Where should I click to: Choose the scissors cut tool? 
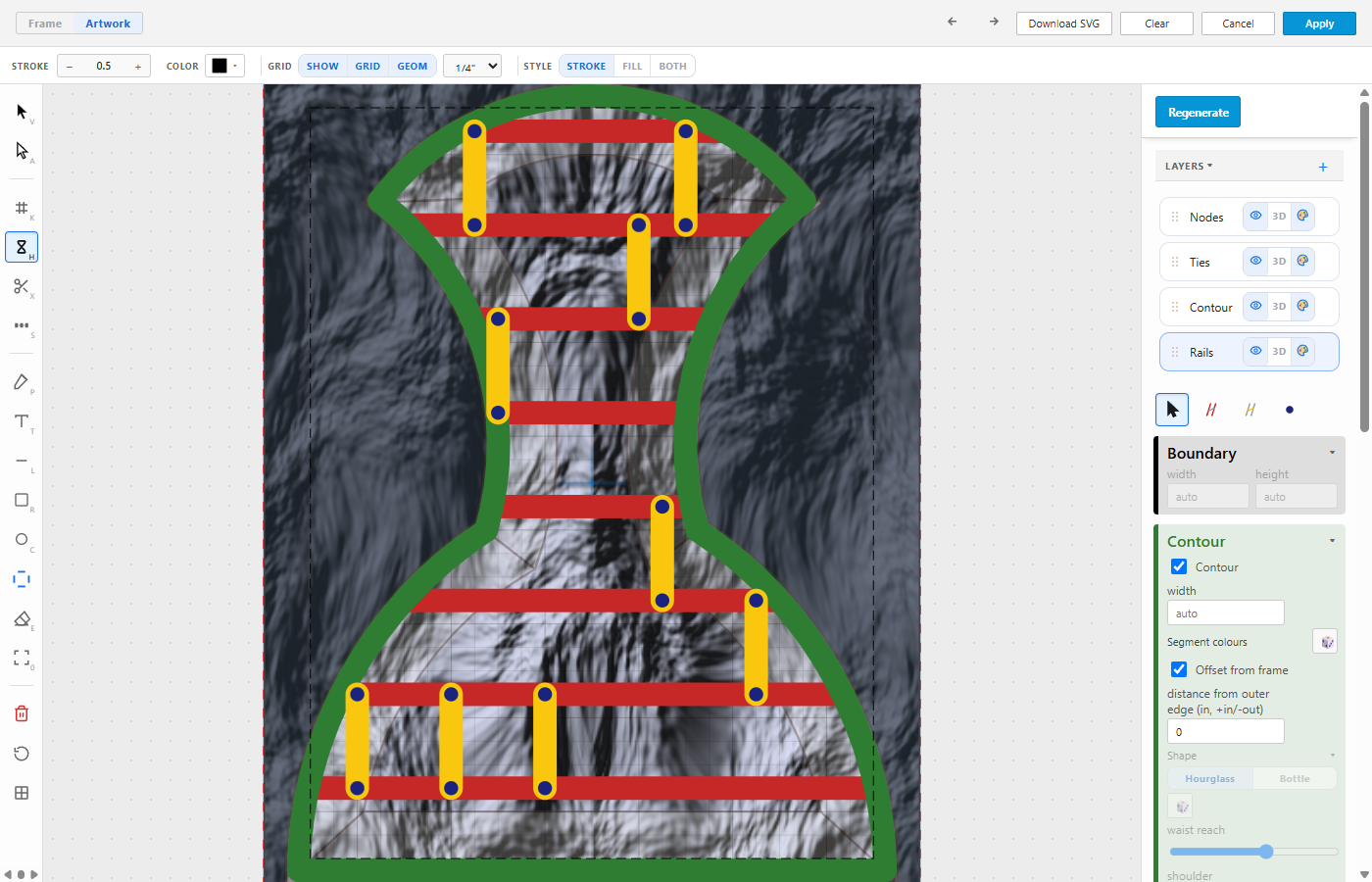pos(22,286)
